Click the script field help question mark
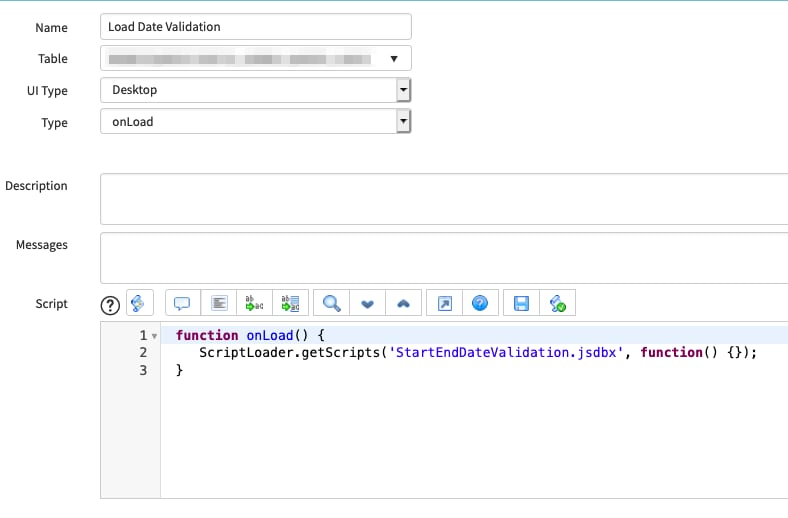This screenshot has width=788, height=518. (110, 304)
